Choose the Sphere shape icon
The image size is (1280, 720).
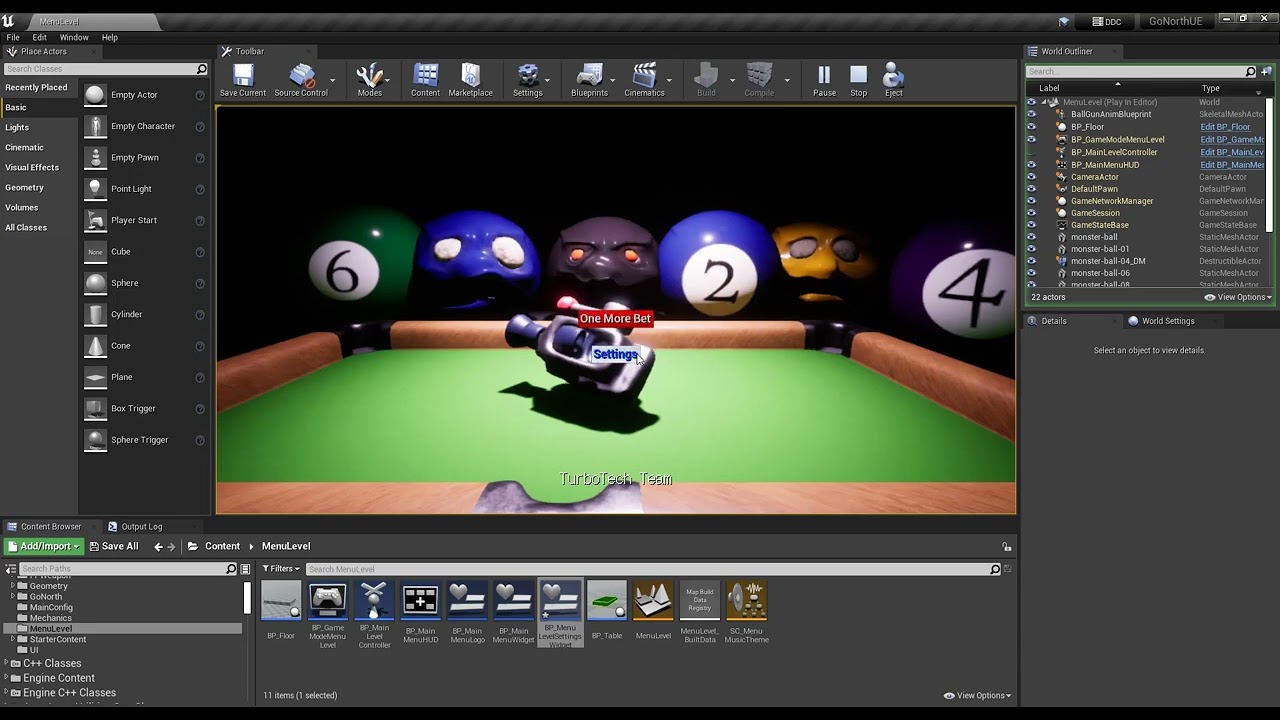point(95,283)
